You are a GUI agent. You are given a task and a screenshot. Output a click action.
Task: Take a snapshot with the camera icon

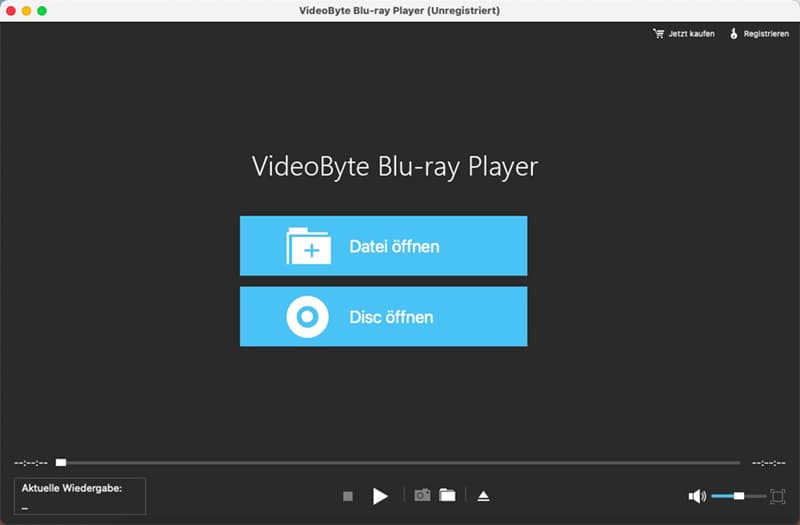422,495
